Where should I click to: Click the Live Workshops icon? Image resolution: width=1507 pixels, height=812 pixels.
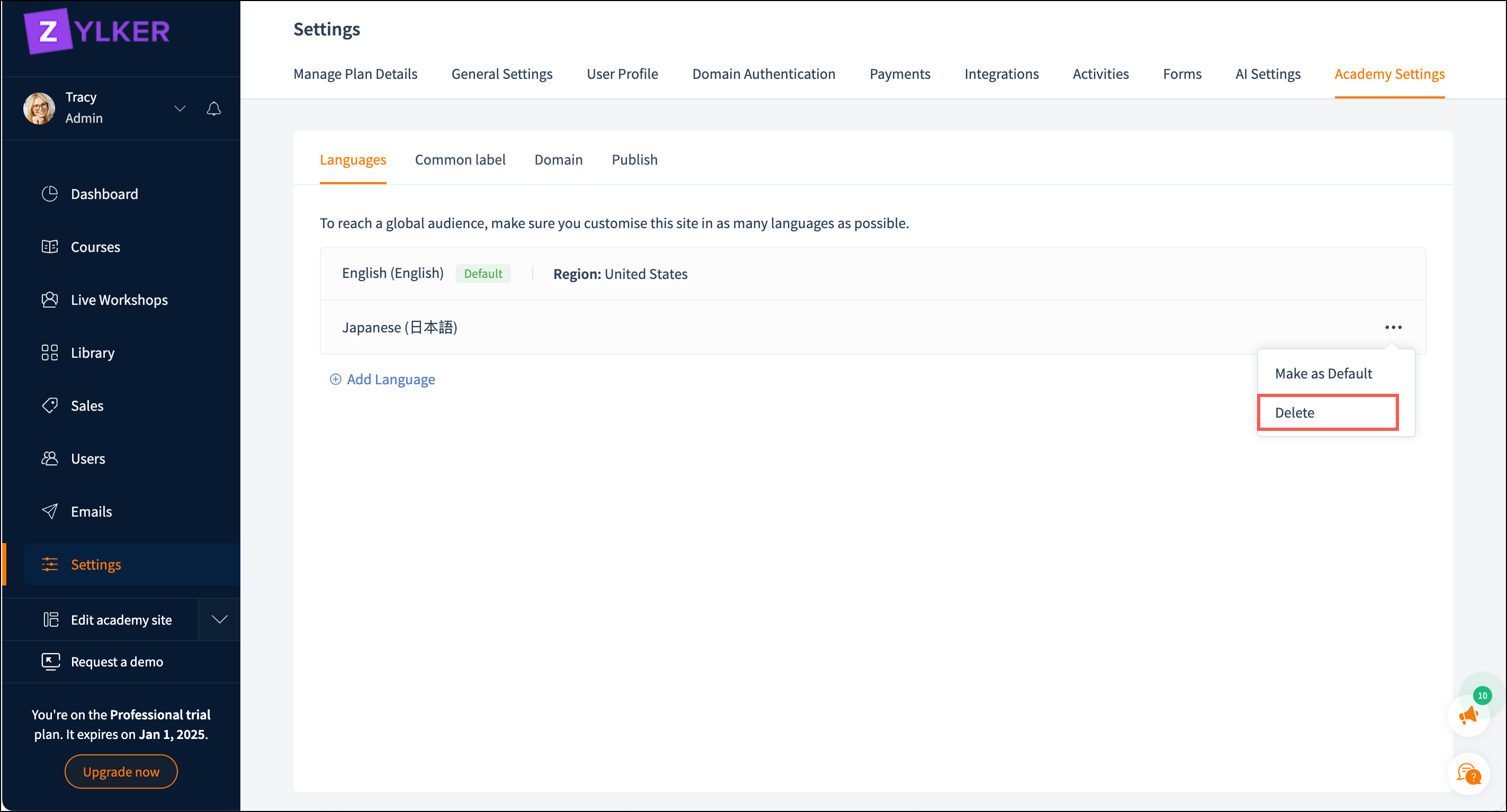[x=50, y=300]
